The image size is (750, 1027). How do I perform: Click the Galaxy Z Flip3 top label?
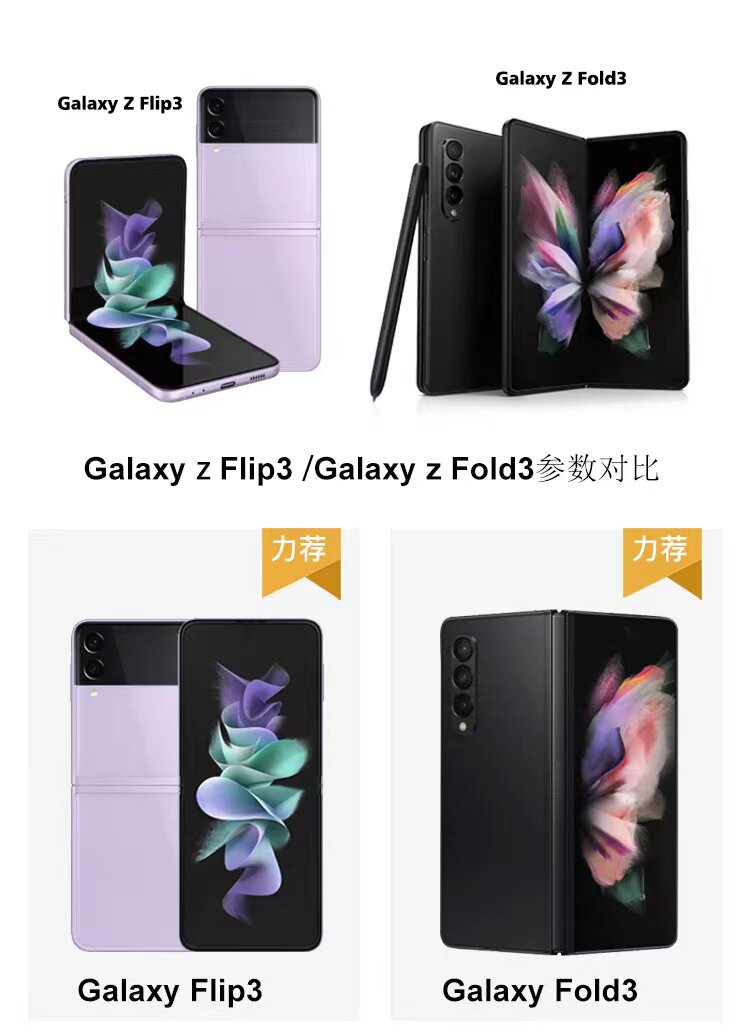pos(120,103)
